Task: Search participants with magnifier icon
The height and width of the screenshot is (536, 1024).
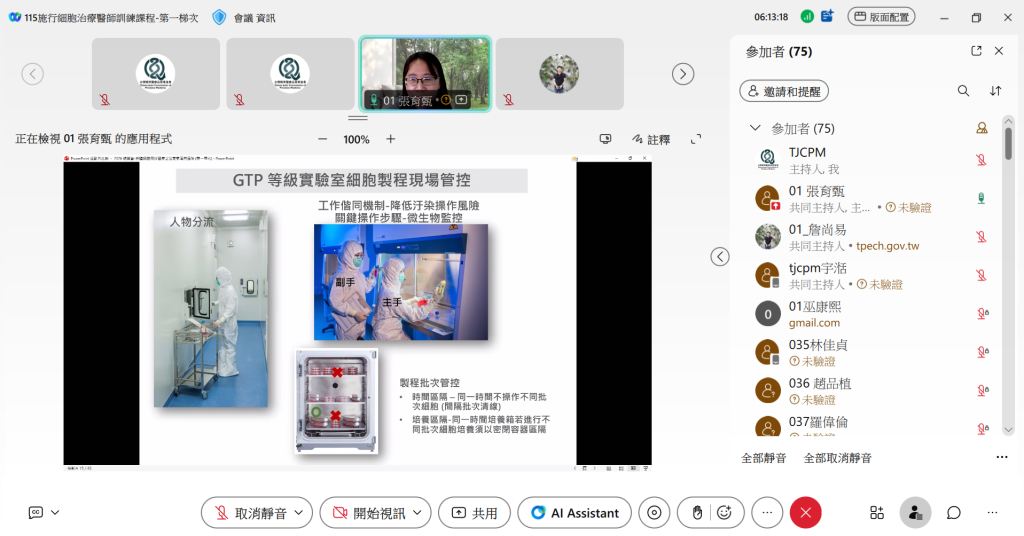Action: pyautogui.click(x=963, y=91)
